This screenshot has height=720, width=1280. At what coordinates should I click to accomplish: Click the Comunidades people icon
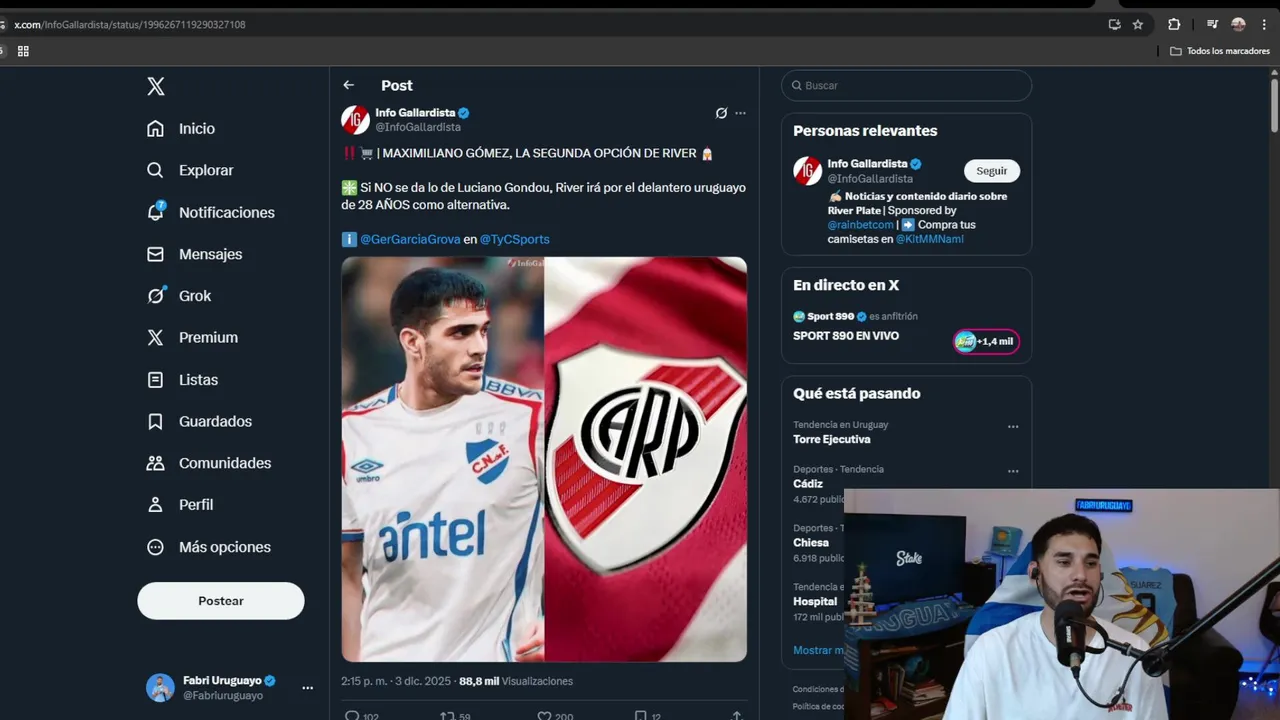(x=155, y=463)
